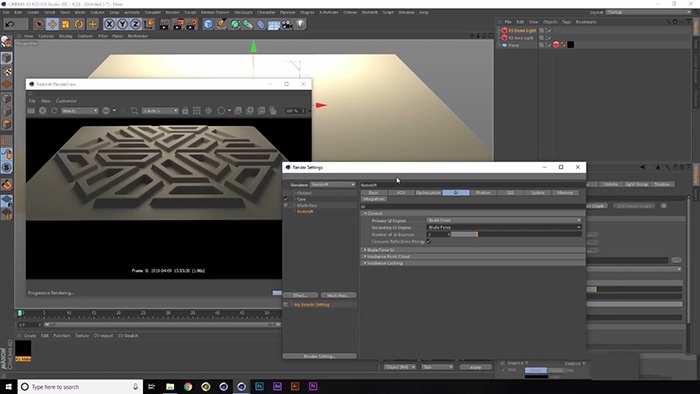Click the Multi-Pass... button
The height and width of the screenshot is (394, 700).
(x=338, y=295)
